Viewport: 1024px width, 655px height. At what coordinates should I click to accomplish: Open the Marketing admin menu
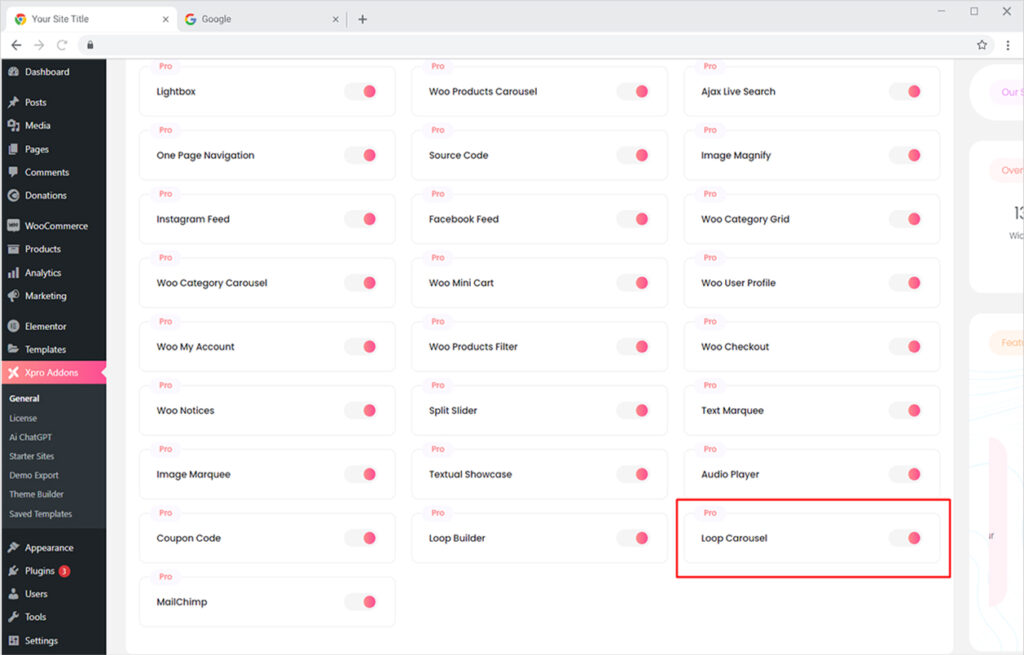tap(45, 296)
